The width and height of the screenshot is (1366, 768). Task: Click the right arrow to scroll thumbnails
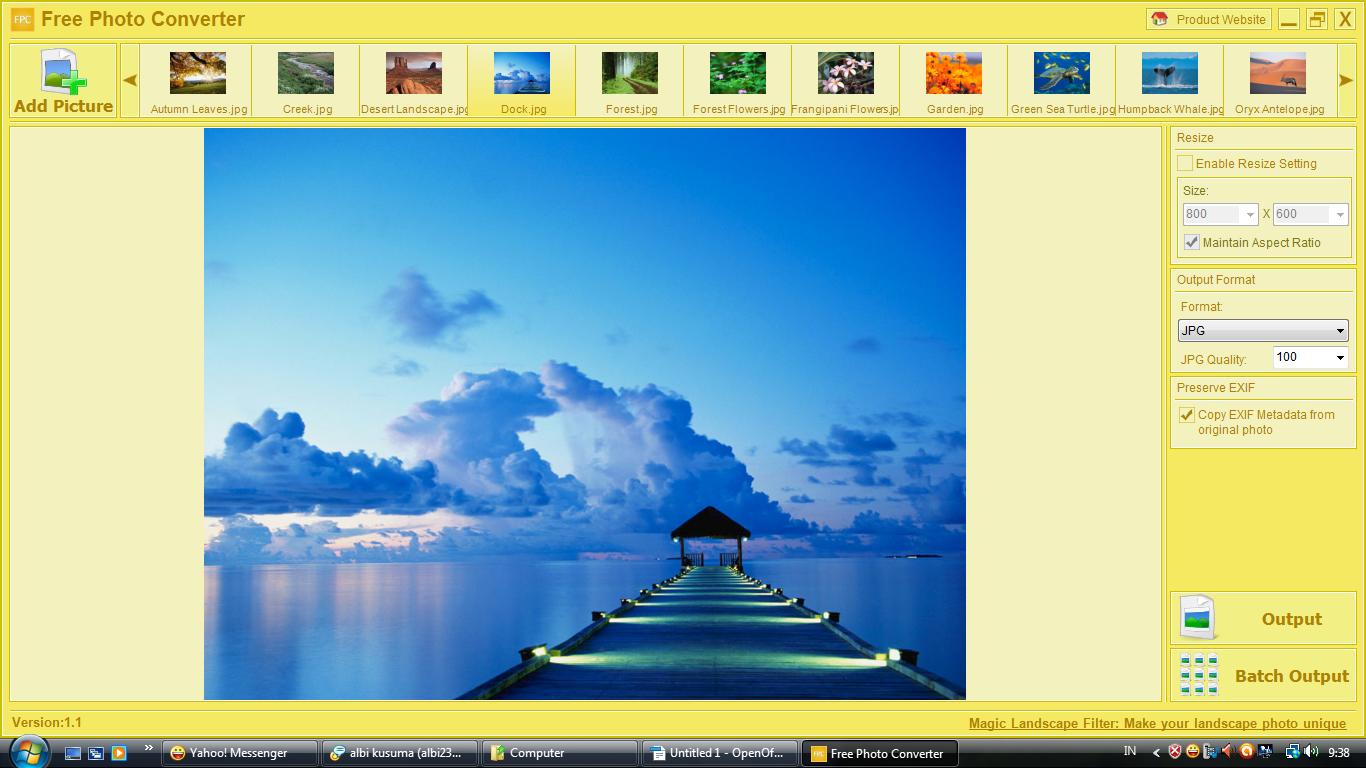tap(1345, 80)
